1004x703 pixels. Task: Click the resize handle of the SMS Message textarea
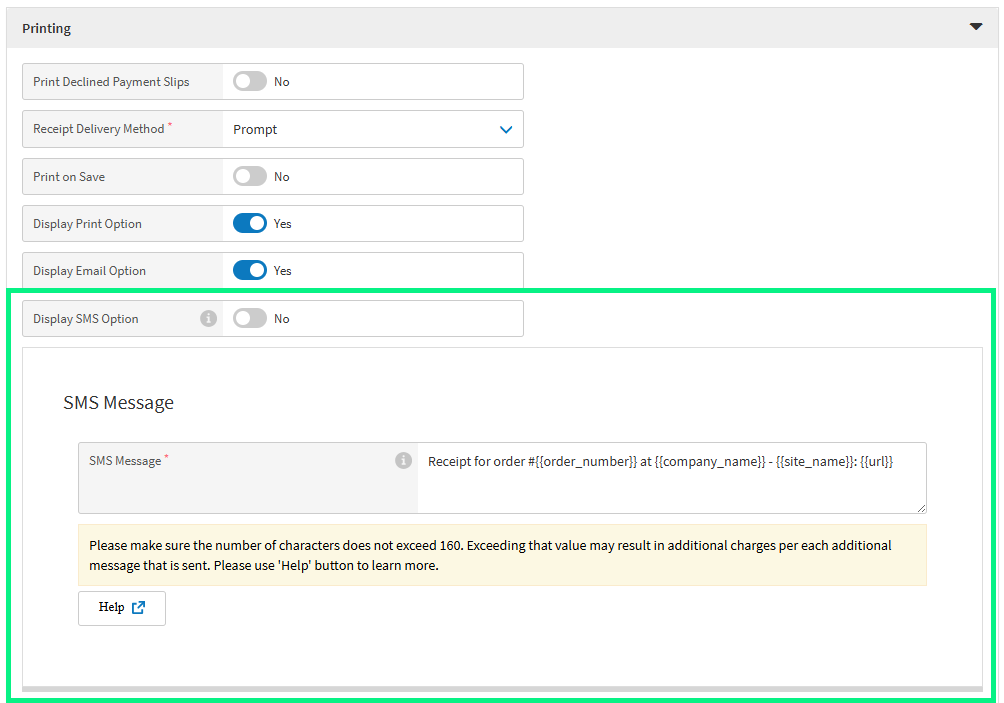coord(920,508)
